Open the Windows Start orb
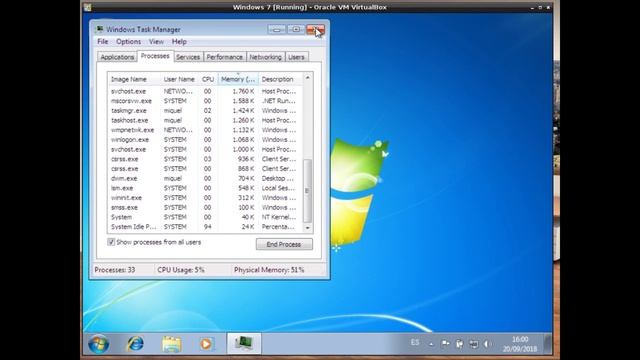Image resolution: width=640 pixels, height=360 pixels. coord(98,344)
